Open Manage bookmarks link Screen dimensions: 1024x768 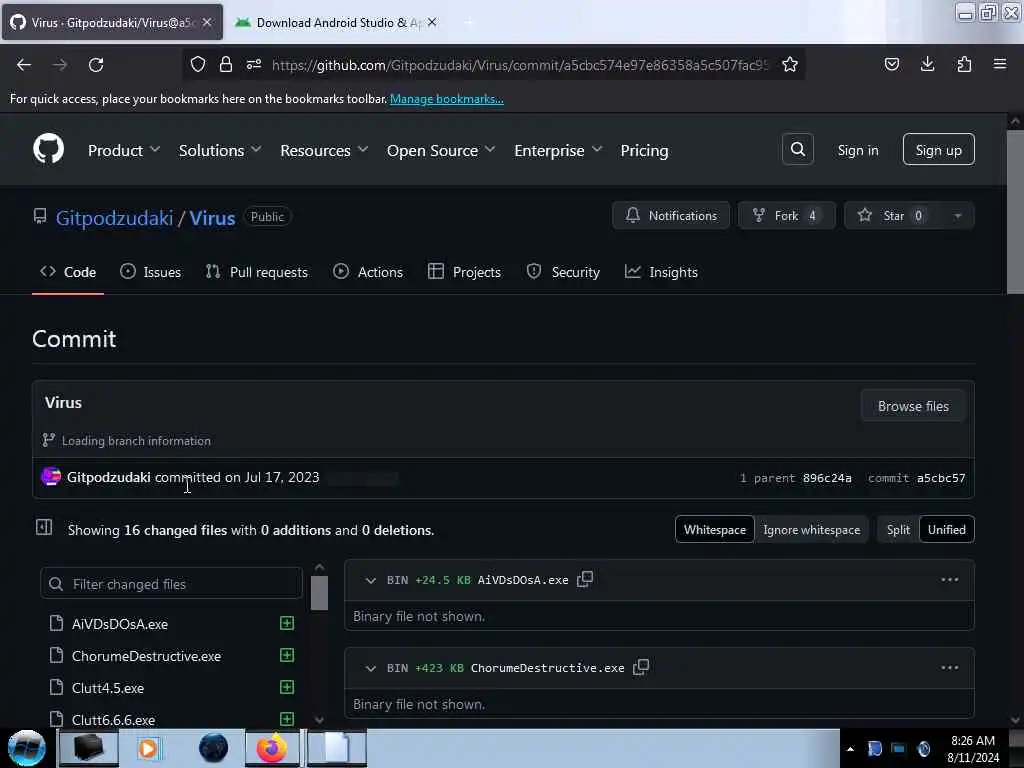coord(447,99)
